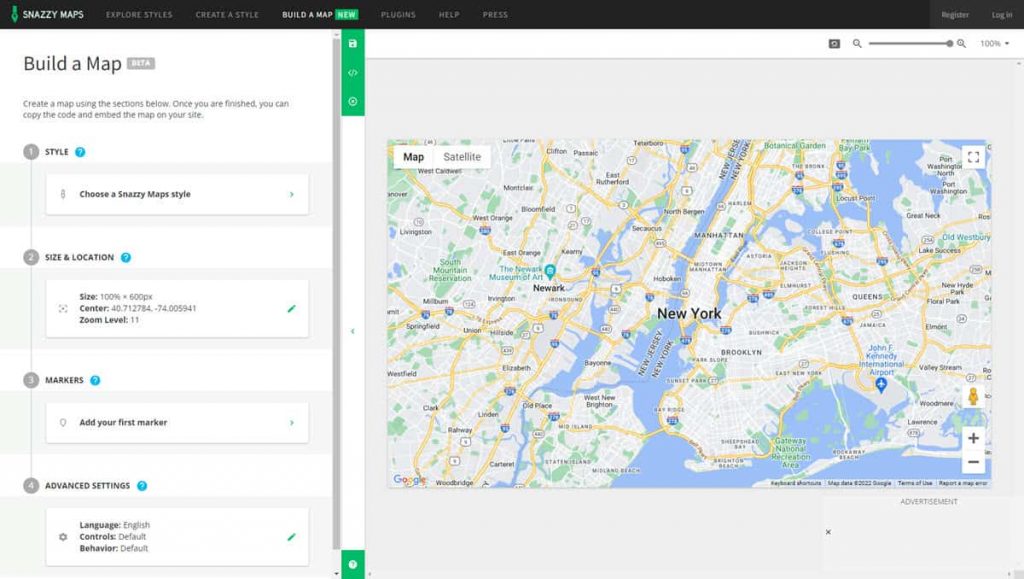
Task: Go to Plugins page
Action: point(398,14)
